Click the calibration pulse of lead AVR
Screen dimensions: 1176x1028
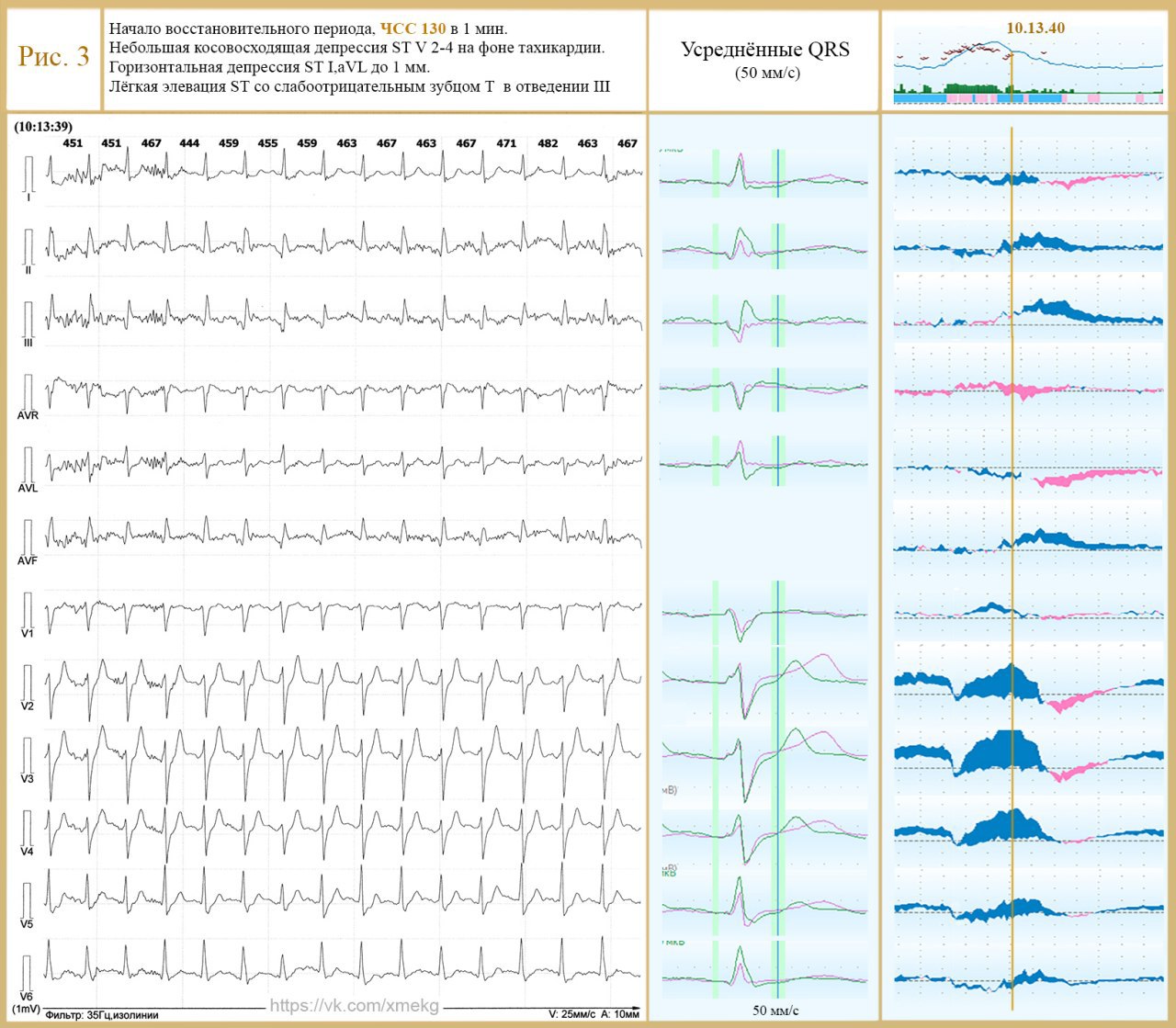click(28, 390)
